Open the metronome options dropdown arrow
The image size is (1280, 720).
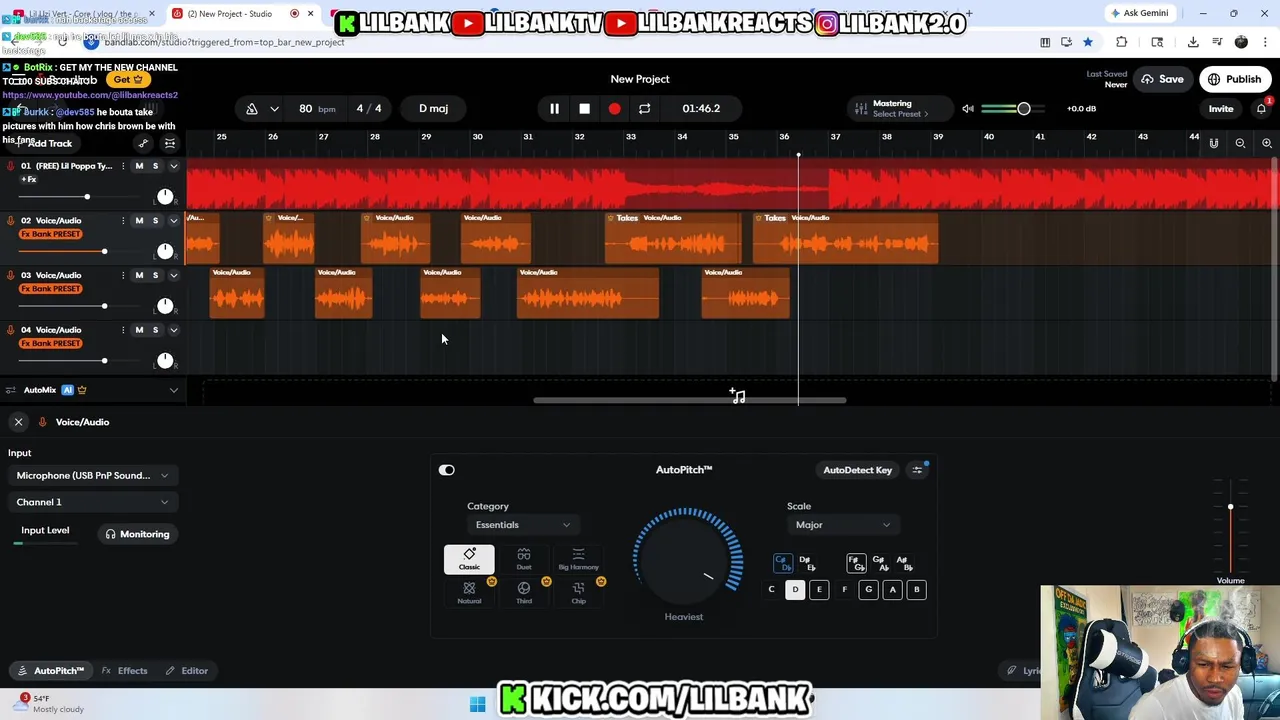click(x=274, y=108)
